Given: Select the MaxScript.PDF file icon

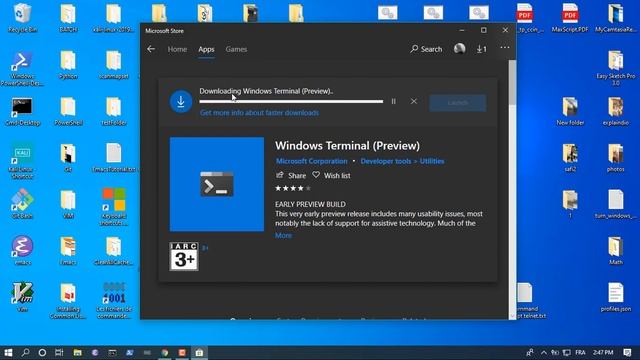Looking at the screenshot, I should [570, 18].
